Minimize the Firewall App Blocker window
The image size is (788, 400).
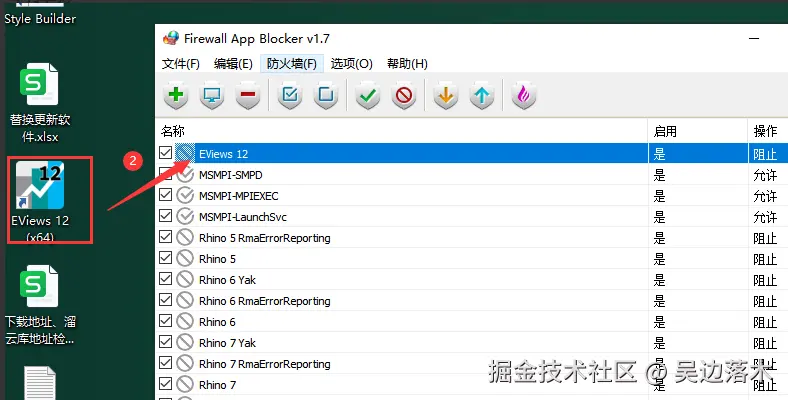[754, 39]
